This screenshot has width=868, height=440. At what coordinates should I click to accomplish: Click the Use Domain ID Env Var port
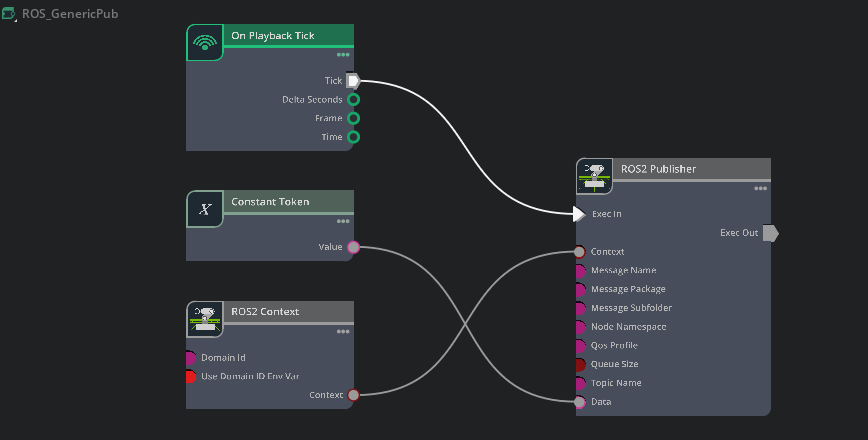tap(190, 376)
